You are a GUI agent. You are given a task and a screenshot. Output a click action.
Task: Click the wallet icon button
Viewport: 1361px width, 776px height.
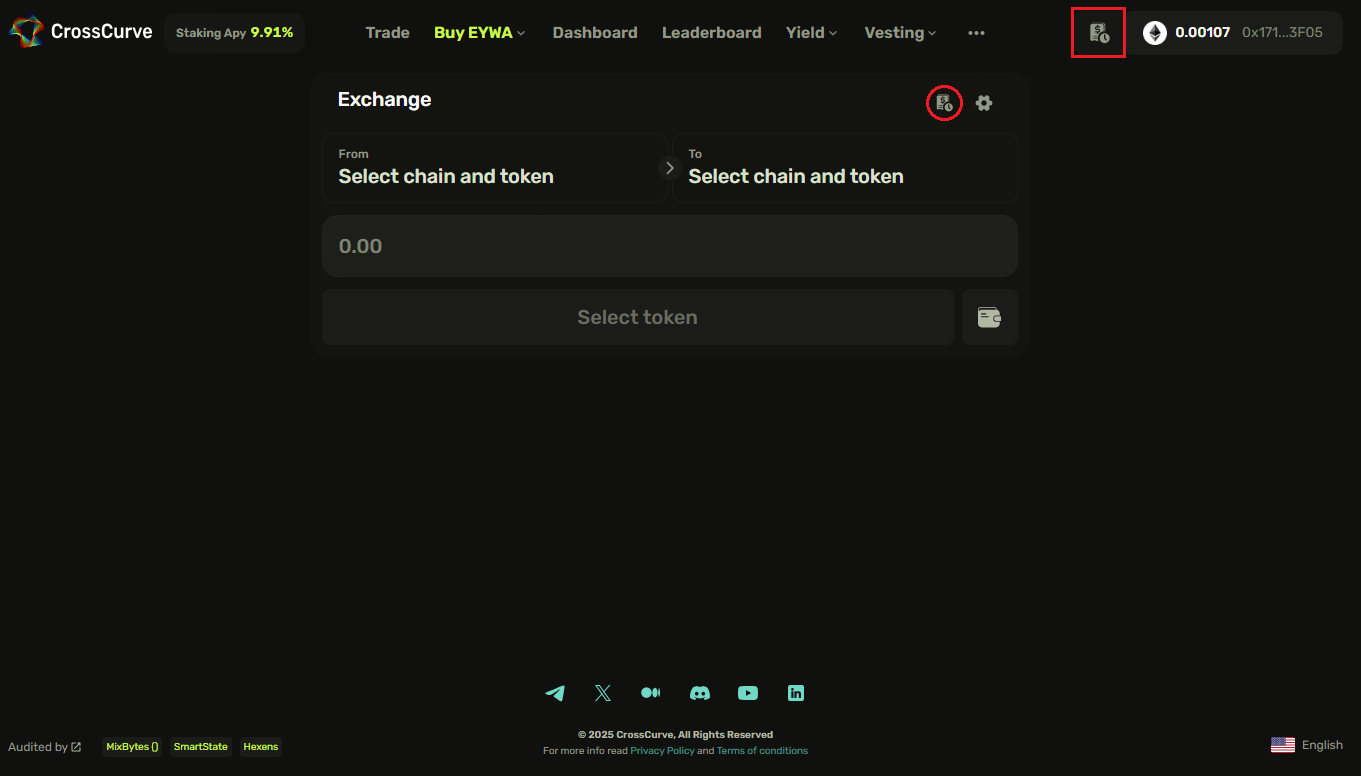(989, 318)
